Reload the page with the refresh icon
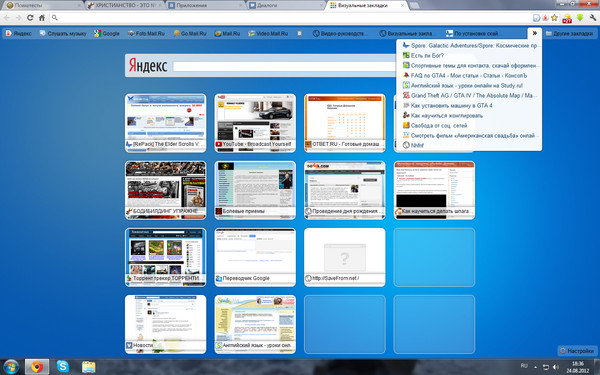Image resolution: width=600 pixels, height=375 pixels. tap(30, 18)
